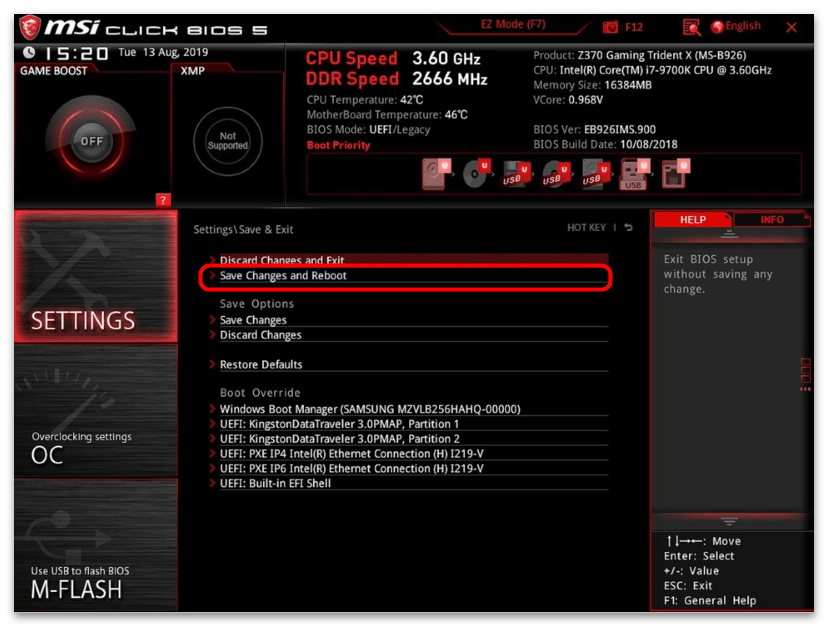Click the BIOS Mode UEFI/Legacy text
The image size is (828, 627).
pyautogui.click(x=369, y=129)
